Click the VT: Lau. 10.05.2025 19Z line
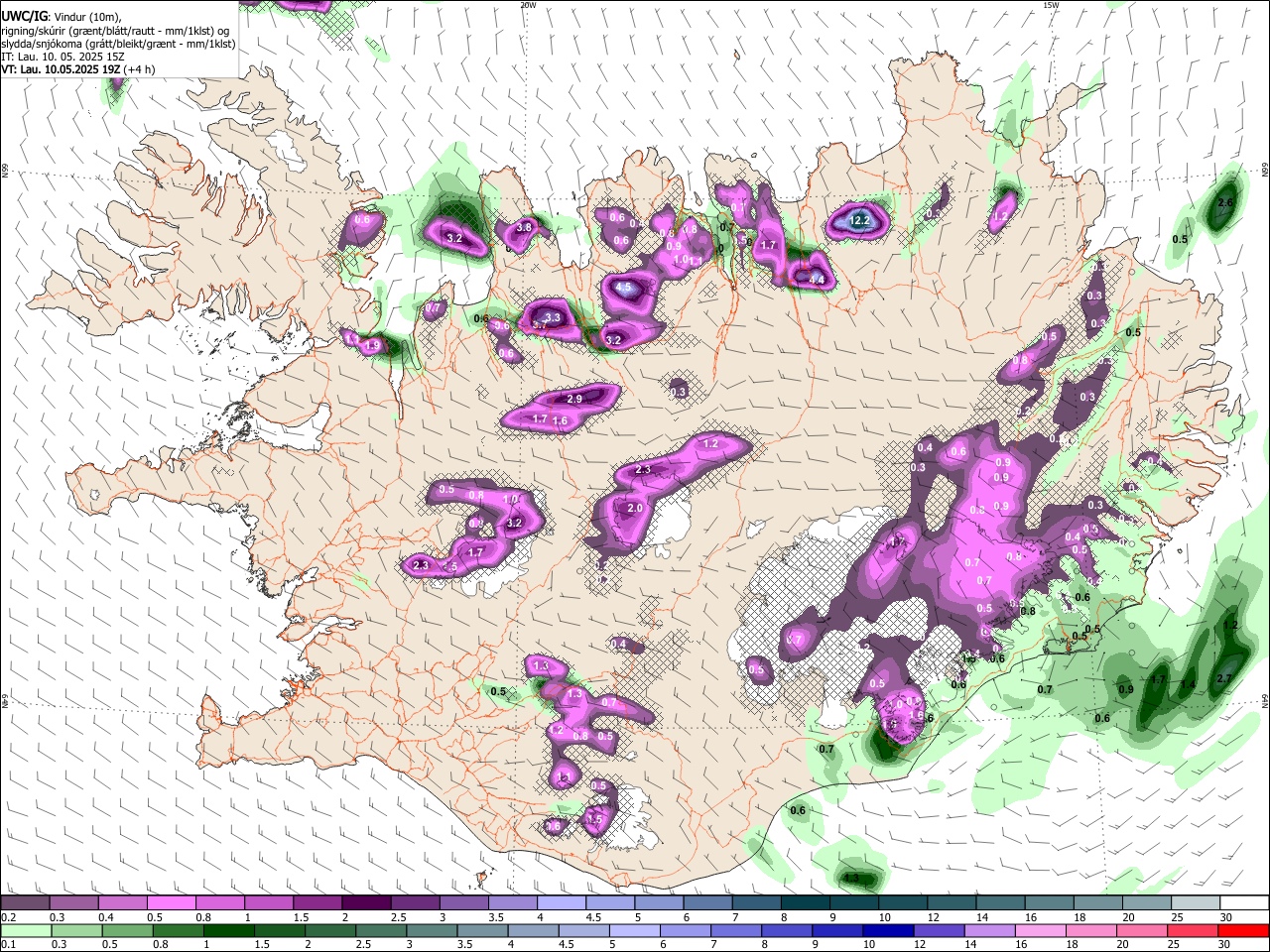1270x952 pixels. pos(77,69)
